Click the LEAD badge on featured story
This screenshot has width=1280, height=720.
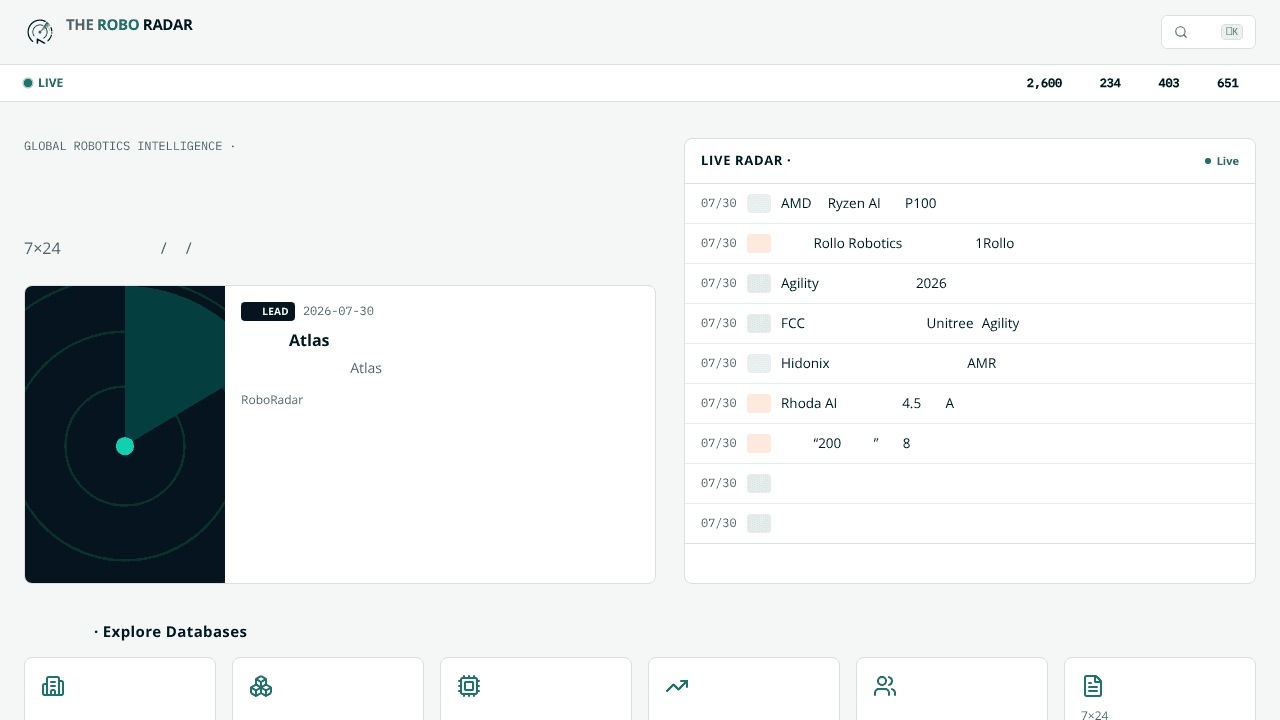click(x=268, y=312)
